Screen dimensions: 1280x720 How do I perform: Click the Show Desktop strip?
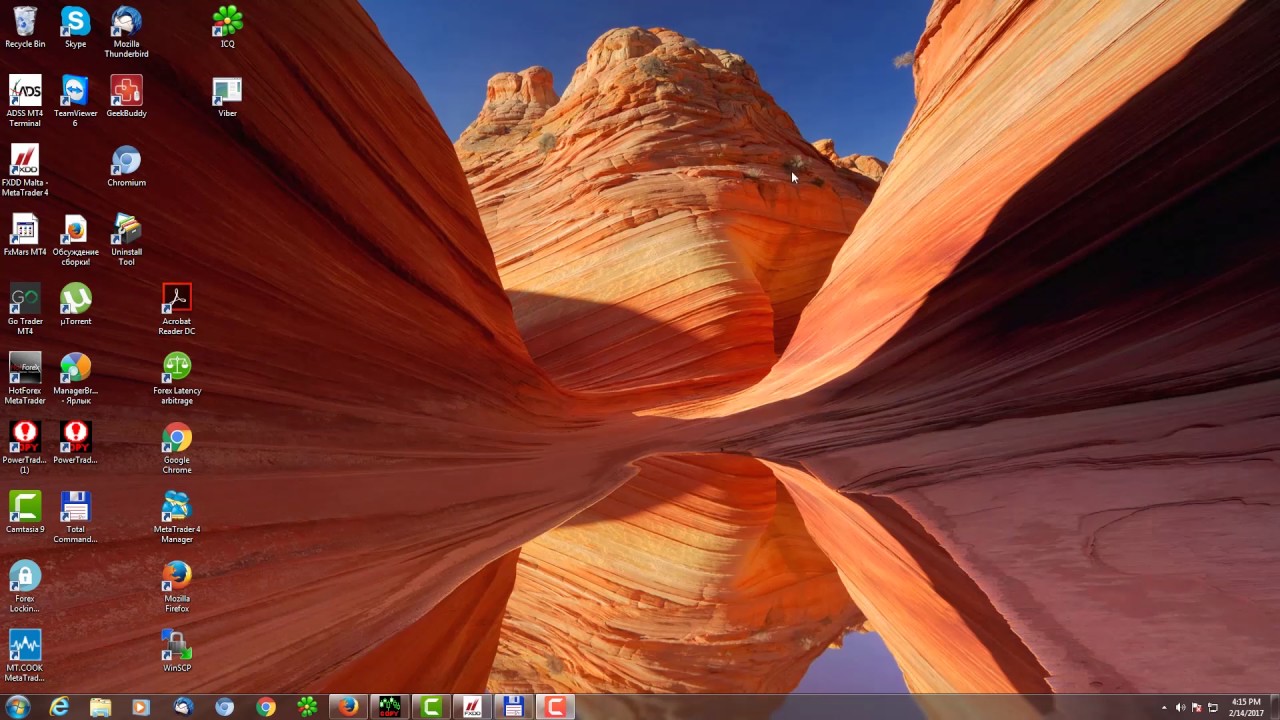click(1275, 707)
